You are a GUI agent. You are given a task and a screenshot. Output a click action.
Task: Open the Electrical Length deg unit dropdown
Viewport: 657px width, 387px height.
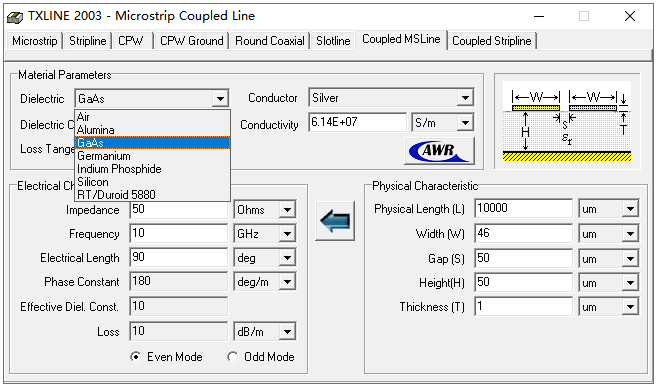click(287, 258)
